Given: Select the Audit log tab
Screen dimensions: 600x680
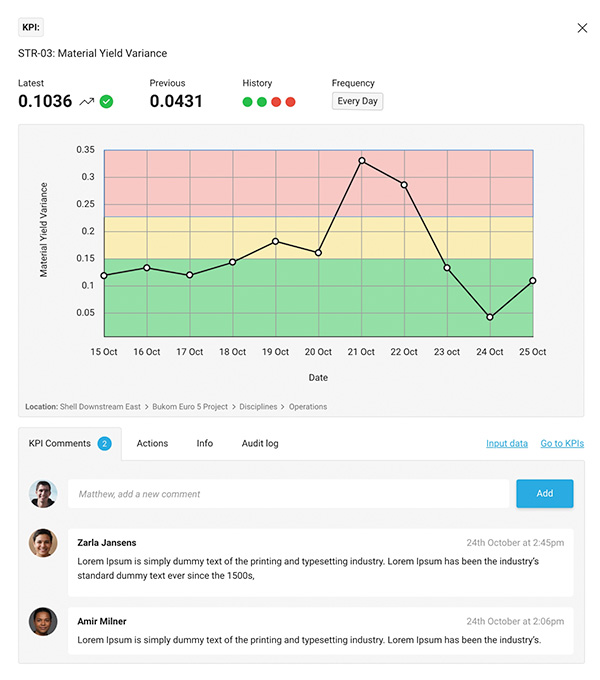Looking at the screenshot, I should pos(260,443).
